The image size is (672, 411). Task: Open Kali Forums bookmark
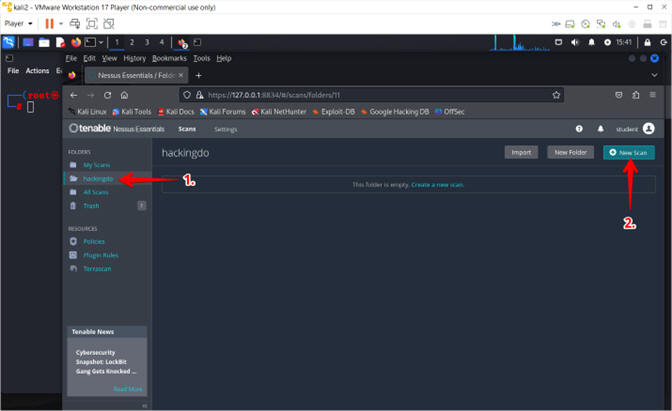tap(223, 112)
